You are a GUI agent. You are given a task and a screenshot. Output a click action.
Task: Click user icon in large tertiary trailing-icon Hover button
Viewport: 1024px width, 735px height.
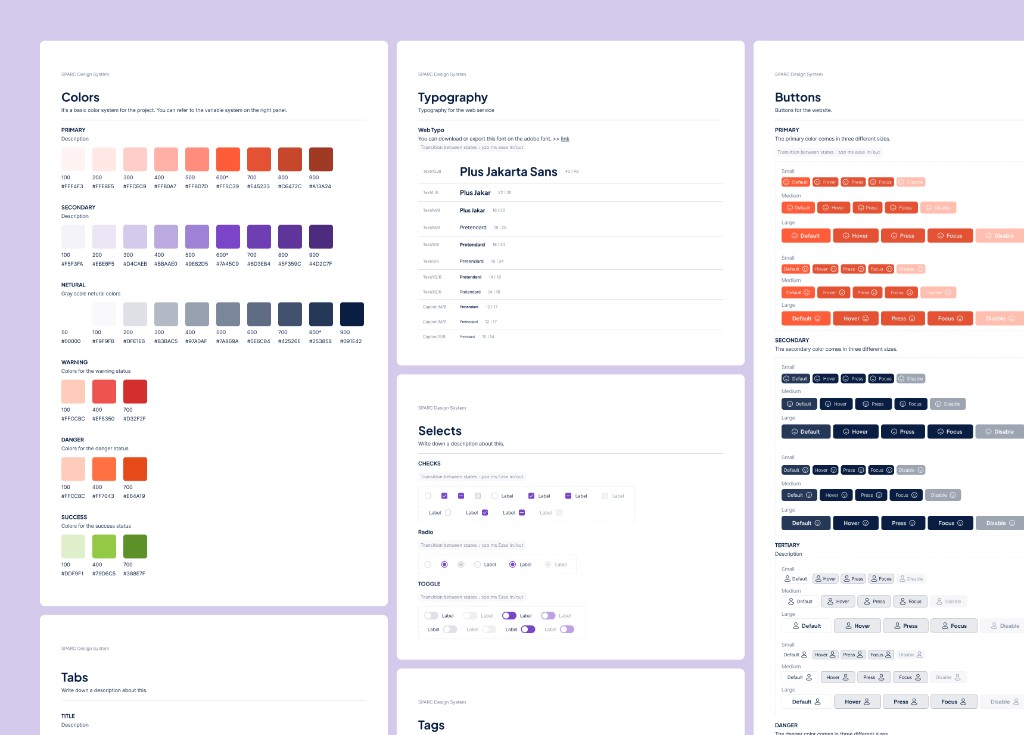pos(867,702)
